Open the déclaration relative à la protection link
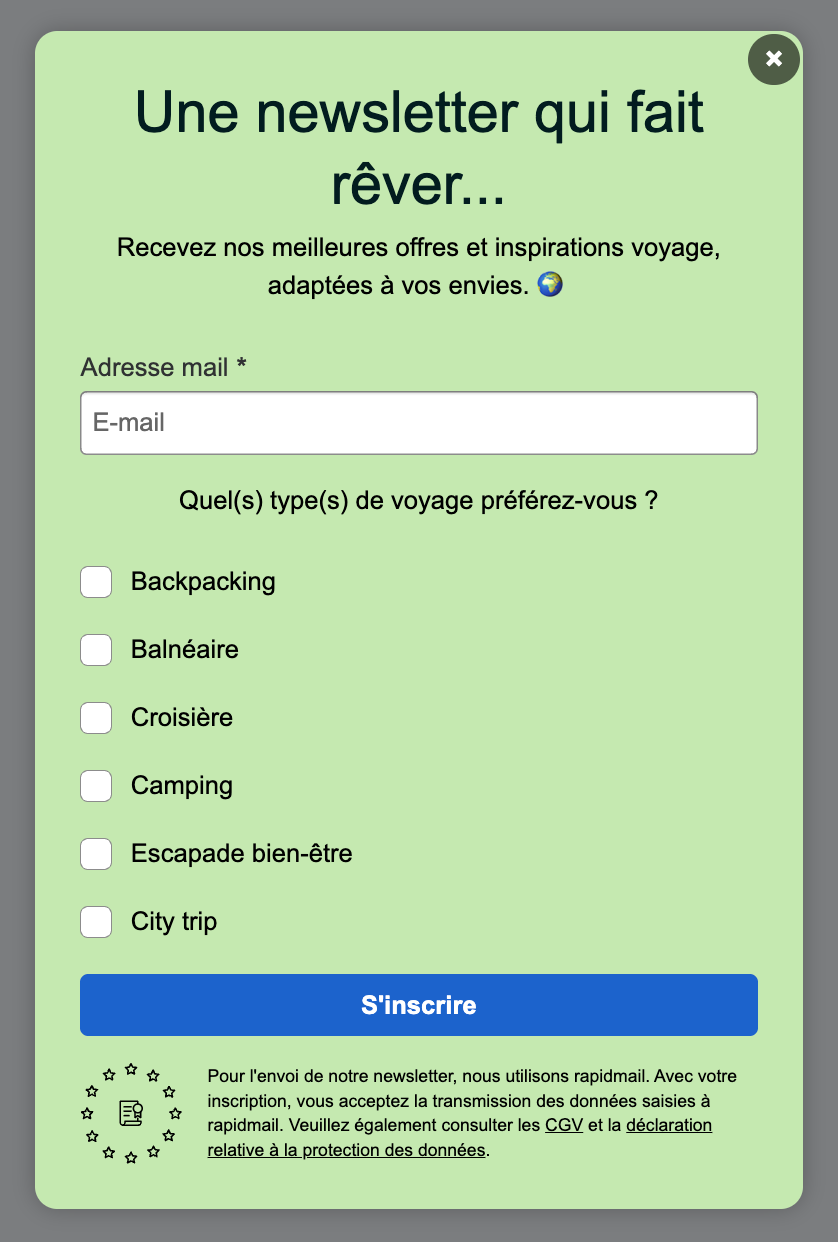 click(x=460, y=1138)
